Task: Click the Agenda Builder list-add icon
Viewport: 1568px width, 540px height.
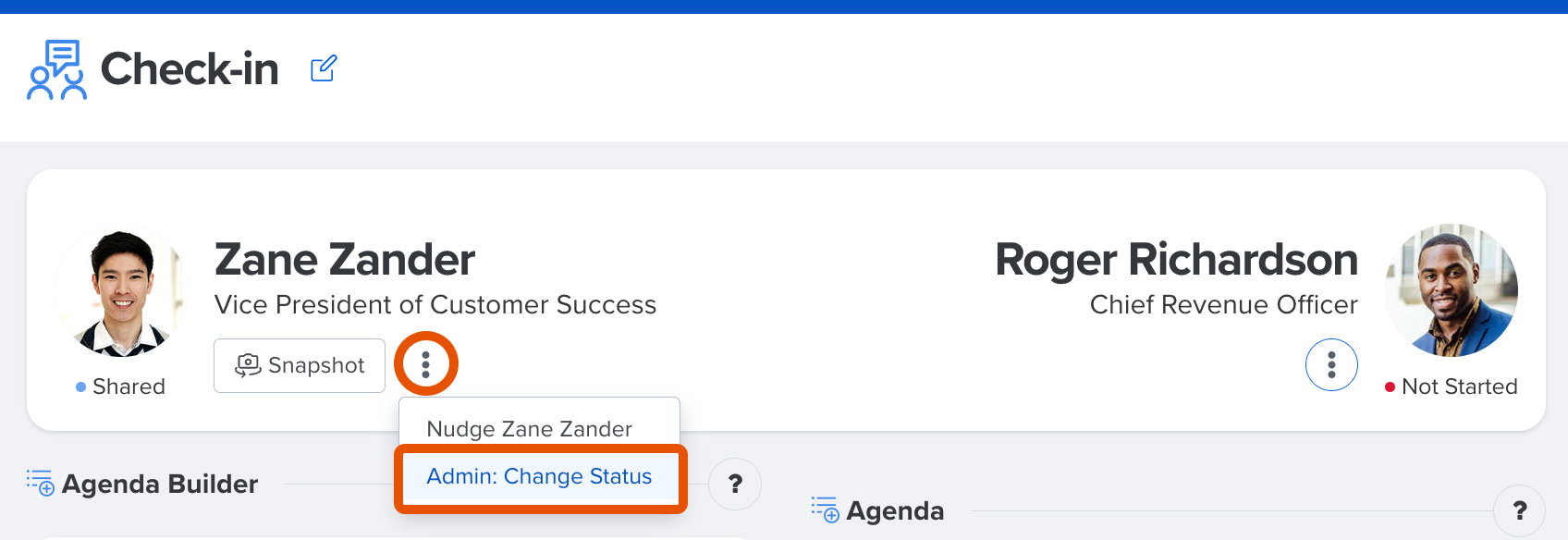Action: [41, 483]
